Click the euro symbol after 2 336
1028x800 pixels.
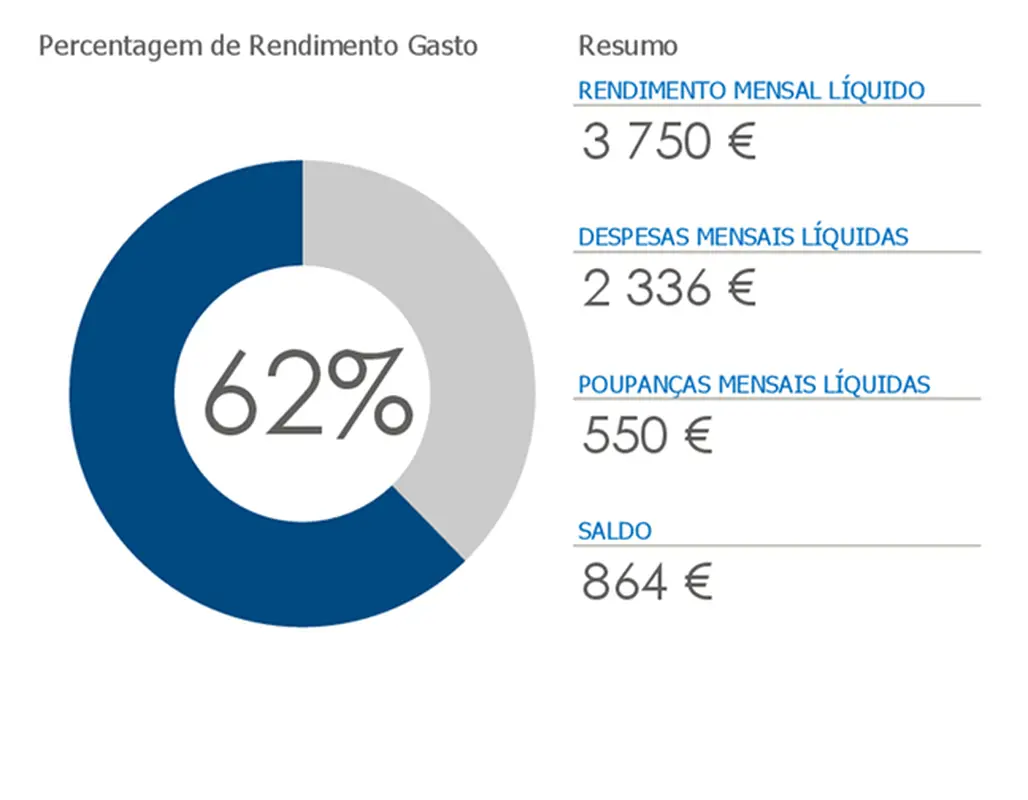[x=740, y=290]
